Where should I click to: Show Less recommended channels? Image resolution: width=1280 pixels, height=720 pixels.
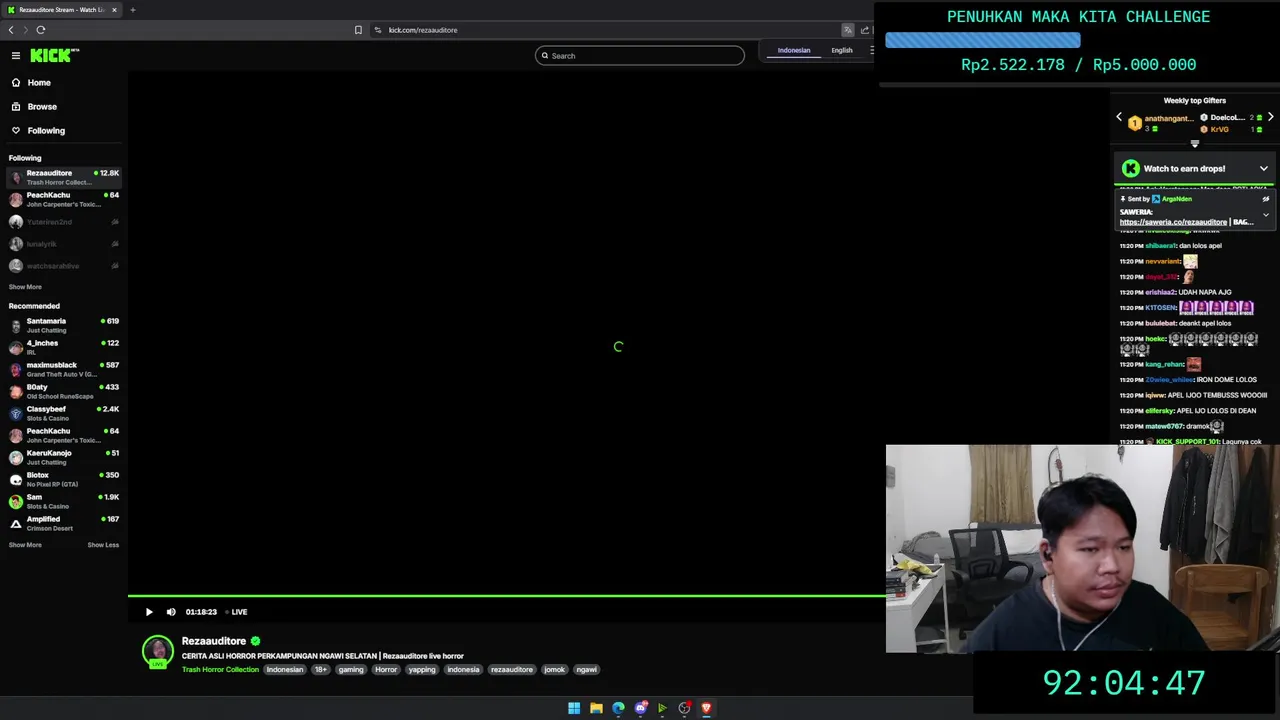point(103,545)
